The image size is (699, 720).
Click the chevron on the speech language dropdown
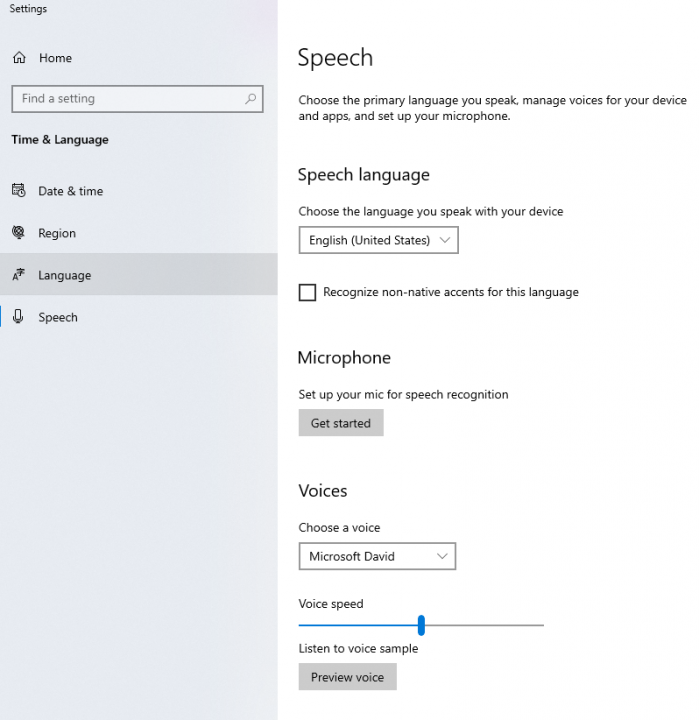click(446, 240)
